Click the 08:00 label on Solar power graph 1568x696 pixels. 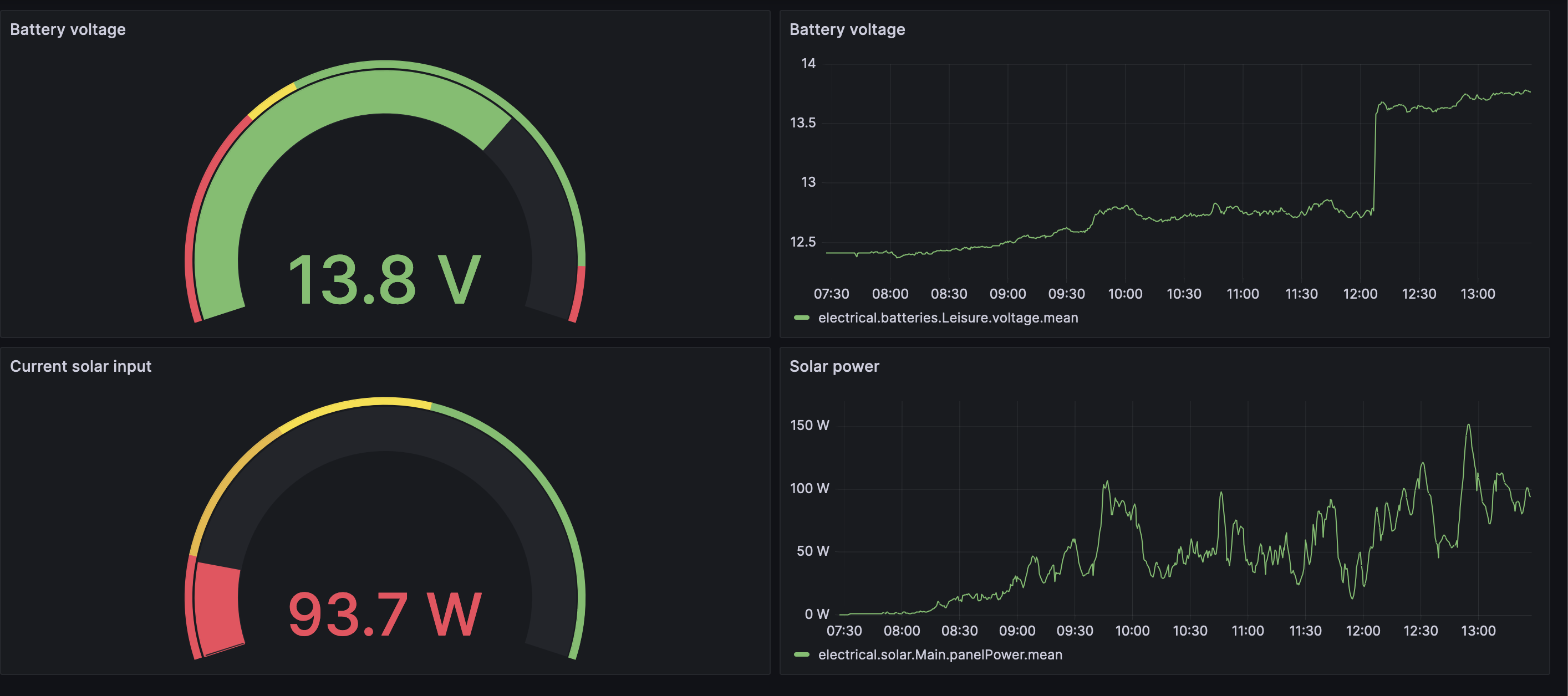902,631
